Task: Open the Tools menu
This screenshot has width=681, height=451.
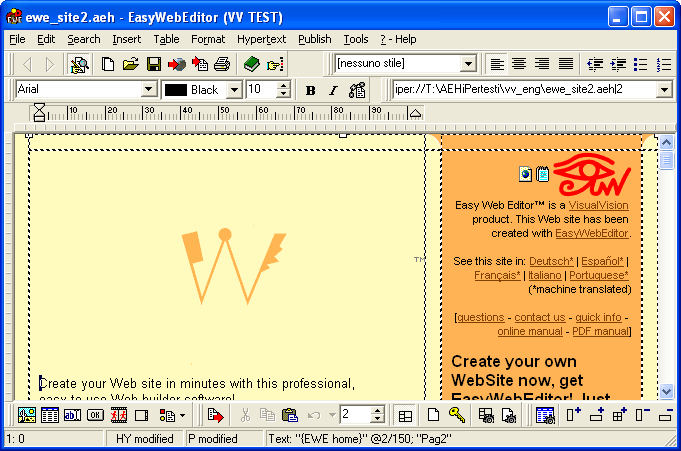Action: pyautogui.click(x=356, y=40)
